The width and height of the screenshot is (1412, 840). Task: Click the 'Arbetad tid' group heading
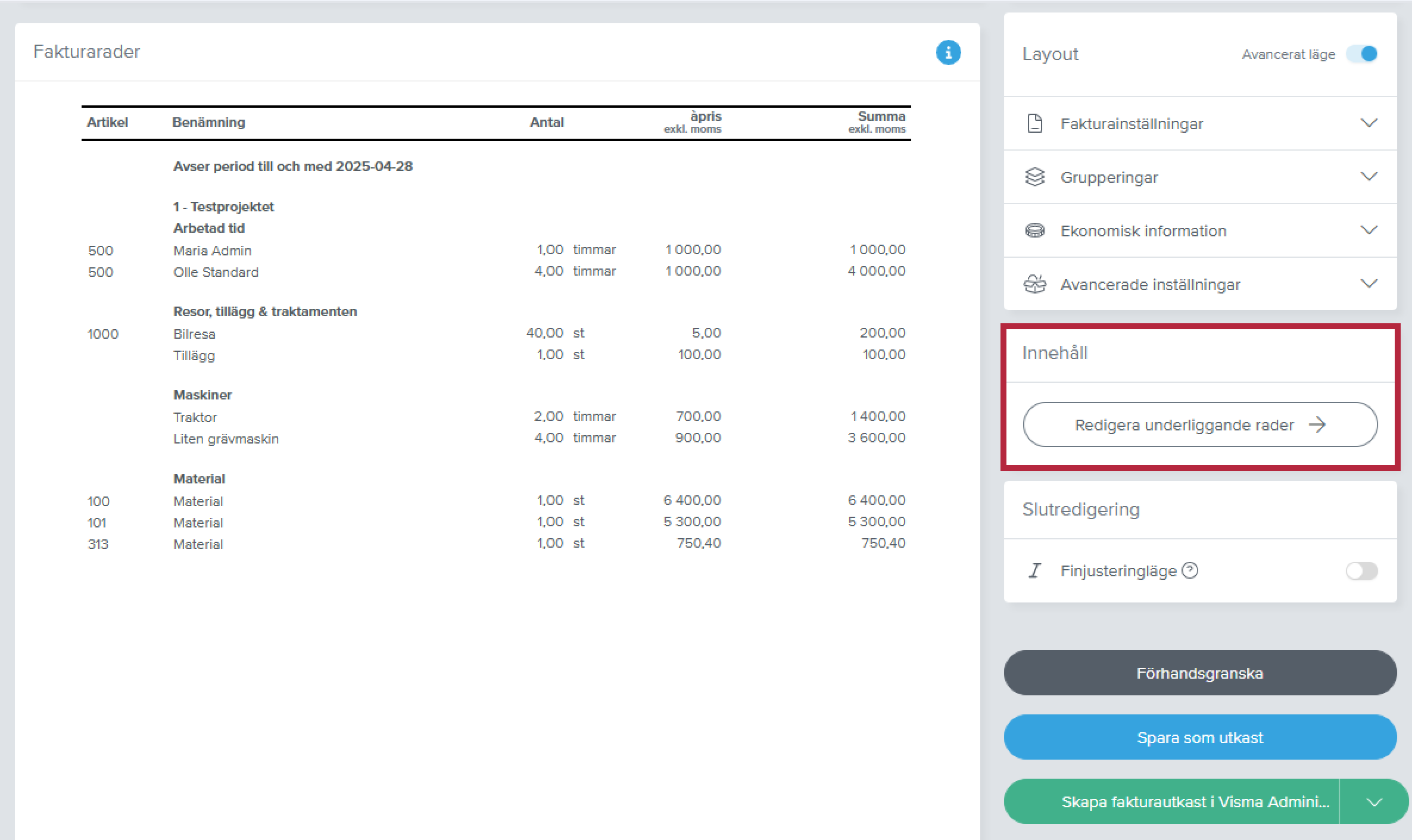(209, 228)
